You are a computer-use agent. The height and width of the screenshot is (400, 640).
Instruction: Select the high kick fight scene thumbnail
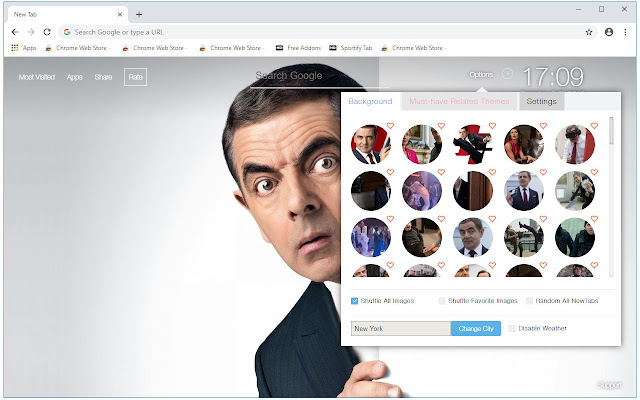524,238
